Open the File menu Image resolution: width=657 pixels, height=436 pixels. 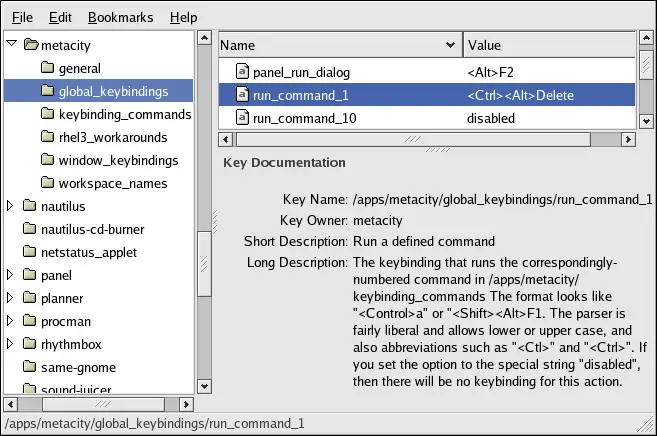click(22, 17)
